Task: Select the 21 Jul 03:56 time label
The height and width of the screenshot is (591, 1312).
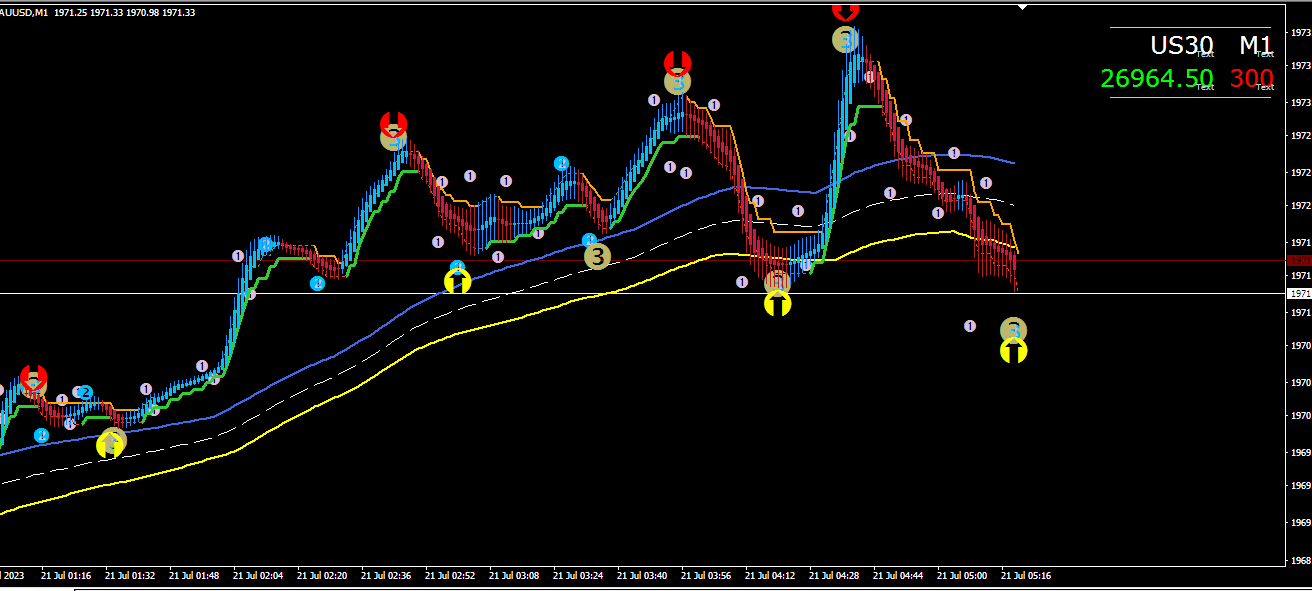Action: pos(706,576)
